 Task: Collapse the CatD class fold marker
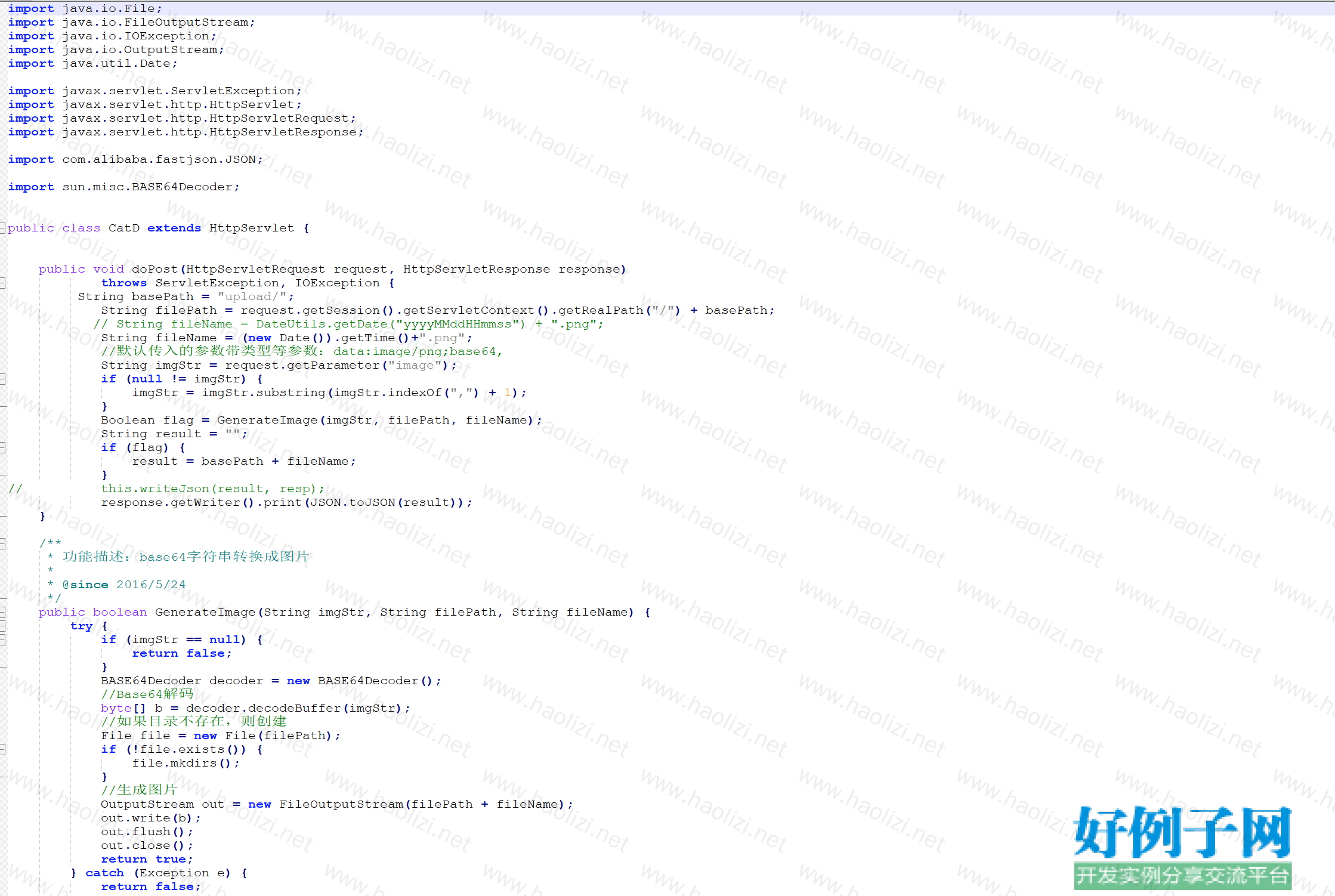click(2, 228)
